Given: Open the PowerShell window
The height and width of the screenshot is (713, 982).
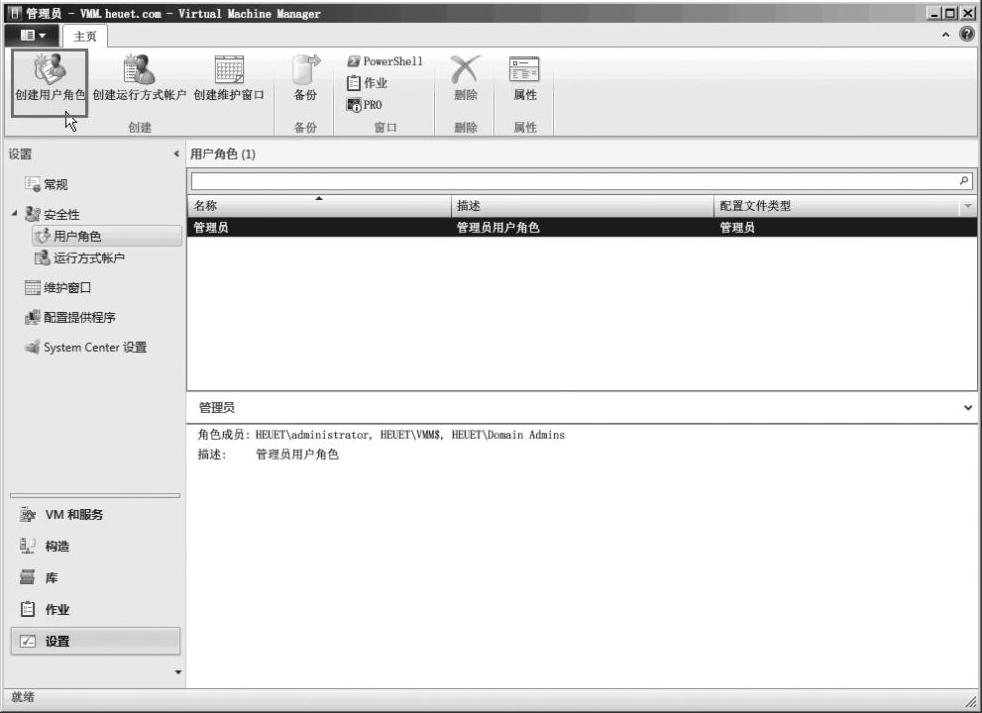Looking at the screenshot, I should (385, 61).
